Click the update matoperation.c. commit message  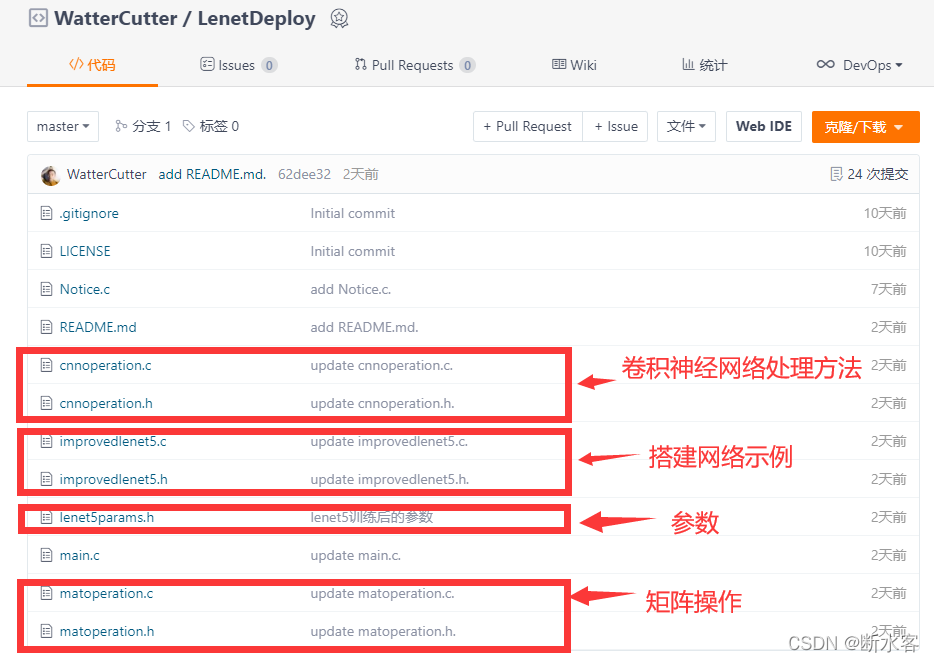coord(382,593)
